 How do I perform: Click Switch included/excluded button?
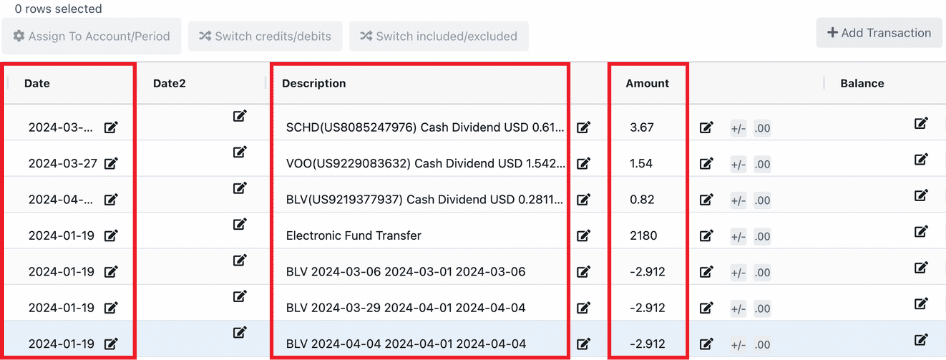click(x=439, y=36)
